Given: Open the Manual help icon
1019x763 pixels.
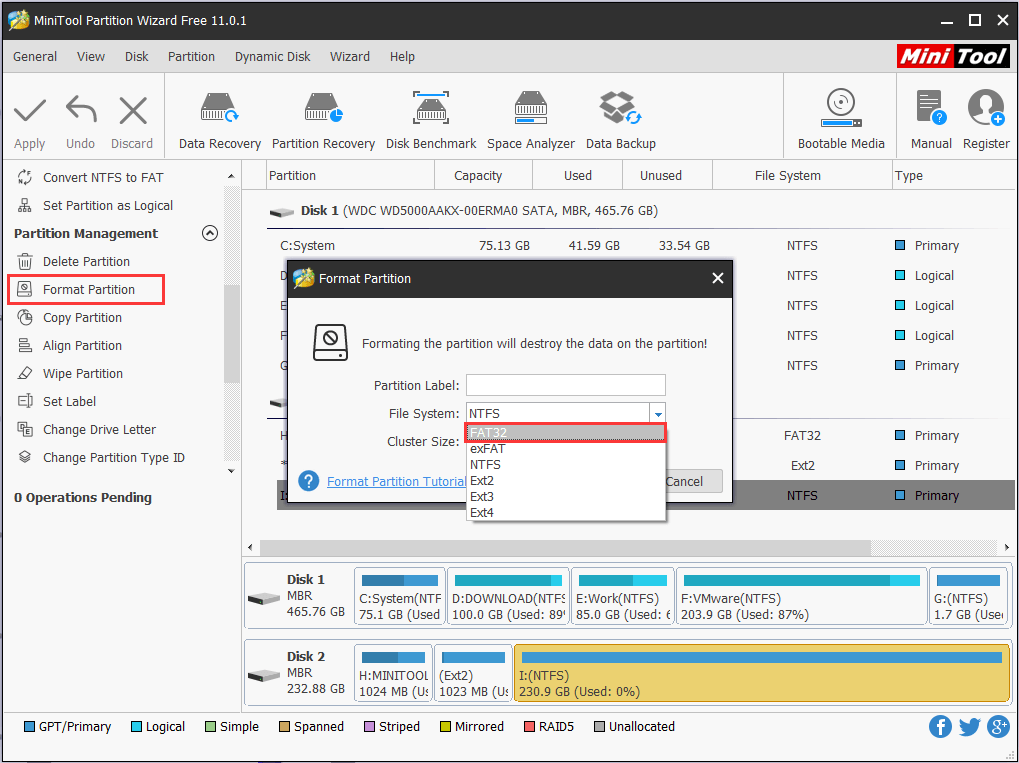Looking at the screenshot, I should point(930,116).
